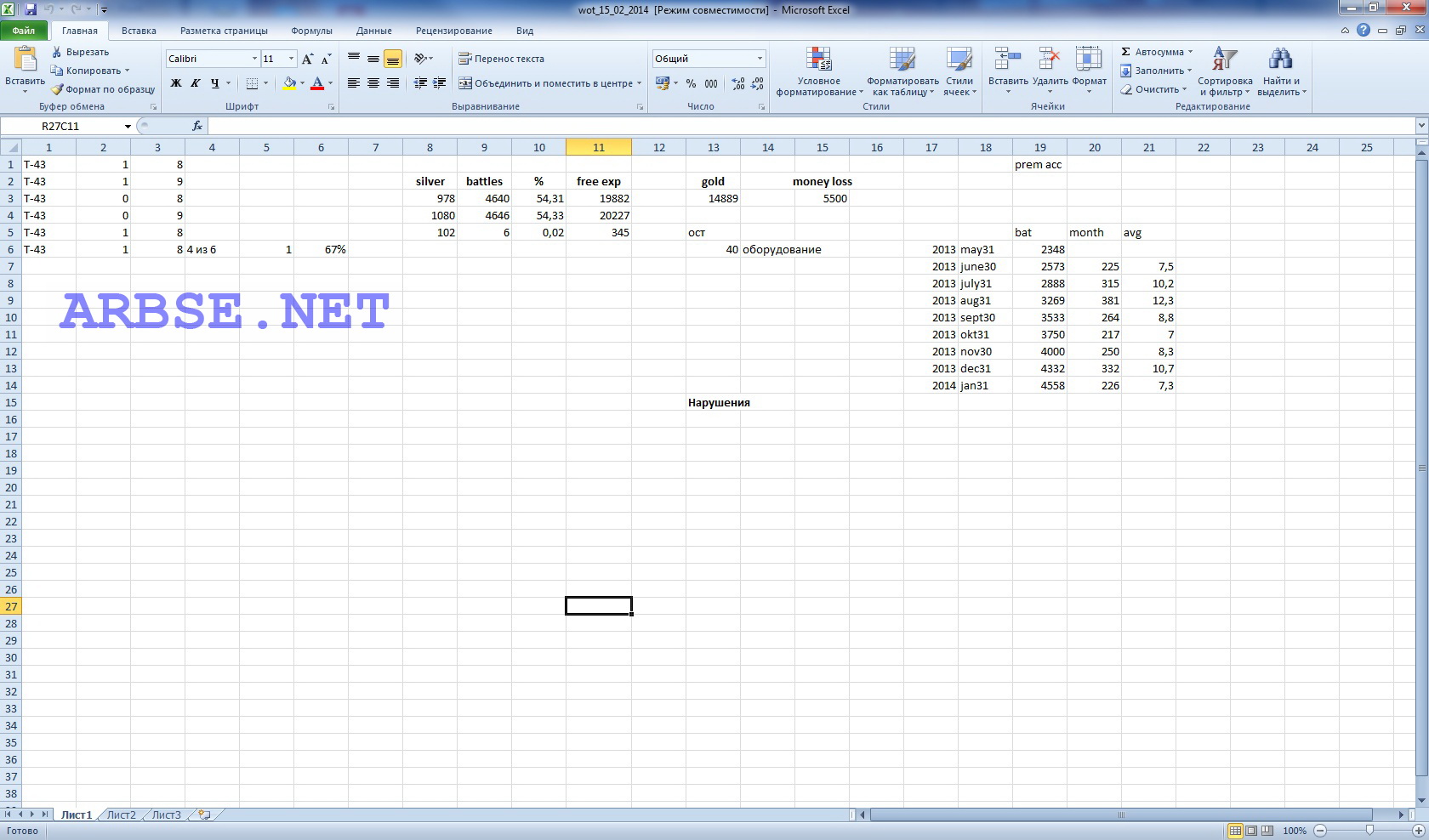Open sheet tab Лист2
Image resolution: width=1429 pixels, height=840 pixels.
click(x=121, y=814)
